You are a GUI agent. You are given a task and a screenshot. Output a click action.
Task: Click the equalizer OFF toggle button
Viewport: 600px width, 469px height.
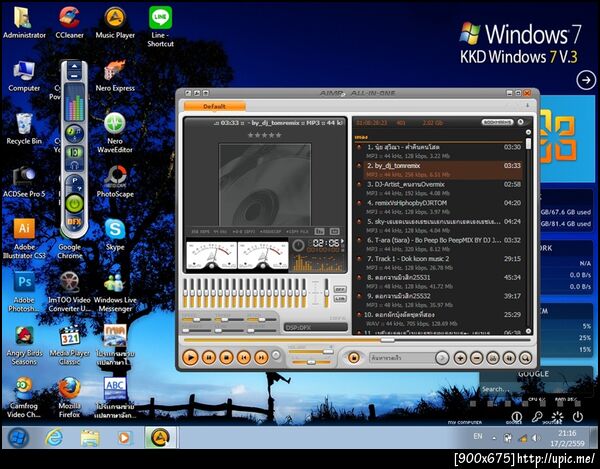pos(340,289)
